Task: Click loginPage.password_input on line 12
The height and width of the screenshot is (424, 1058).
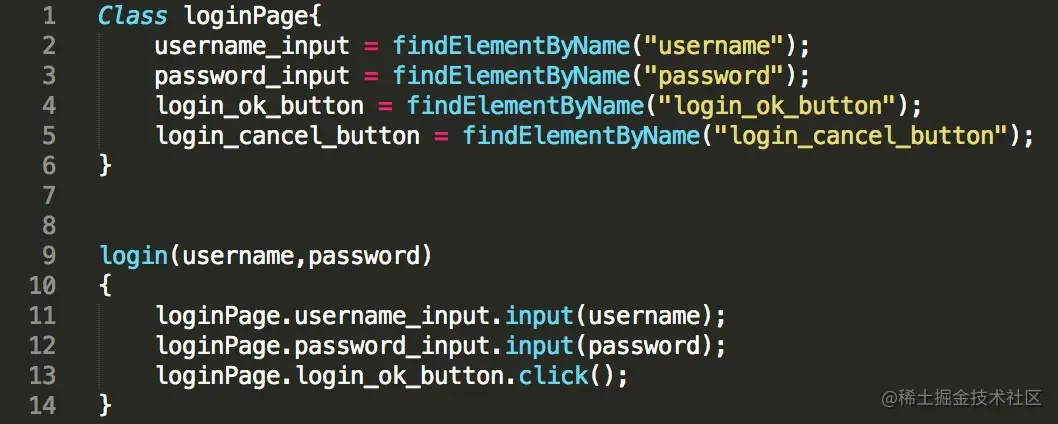Action: coord(329,346)
